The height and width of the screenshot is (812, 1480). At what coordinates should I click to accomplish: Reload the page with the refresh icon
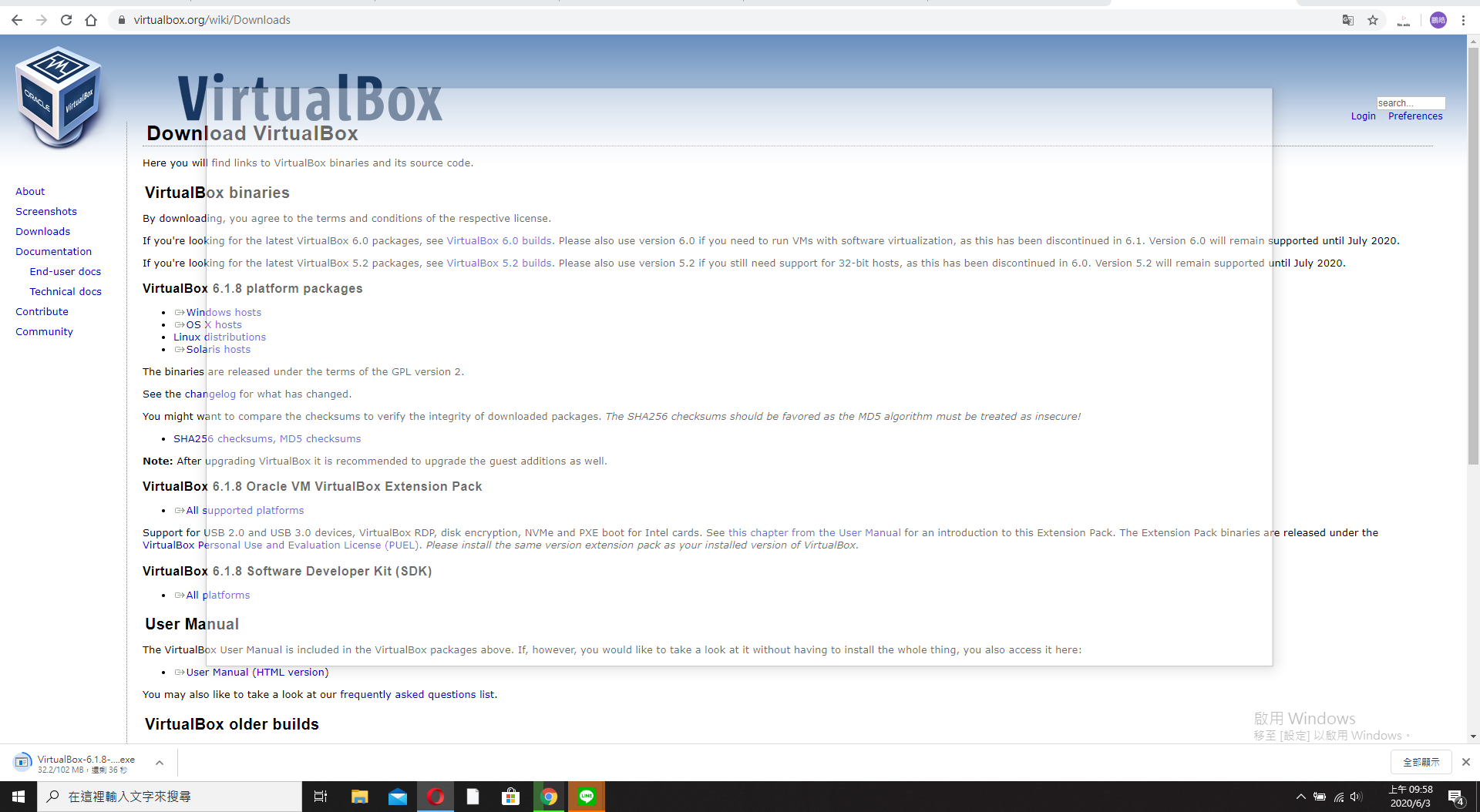click(66, 20)
